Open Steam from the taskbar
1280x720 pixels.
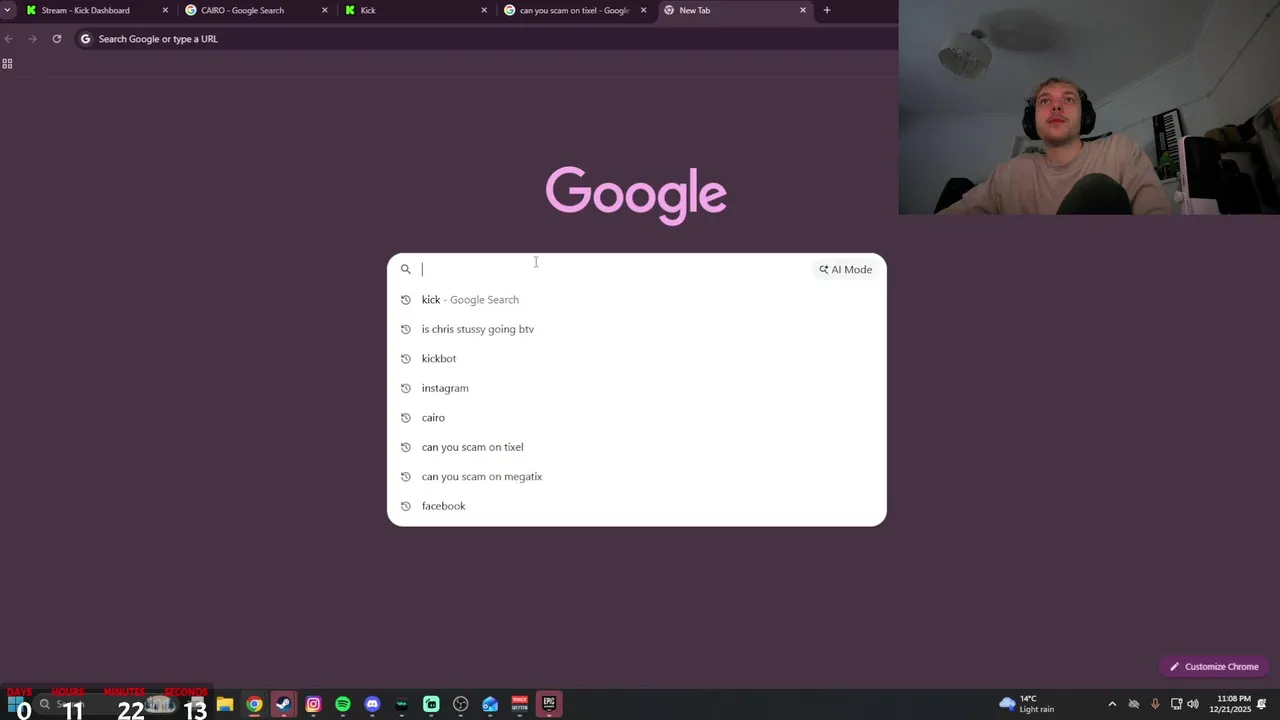284,704
